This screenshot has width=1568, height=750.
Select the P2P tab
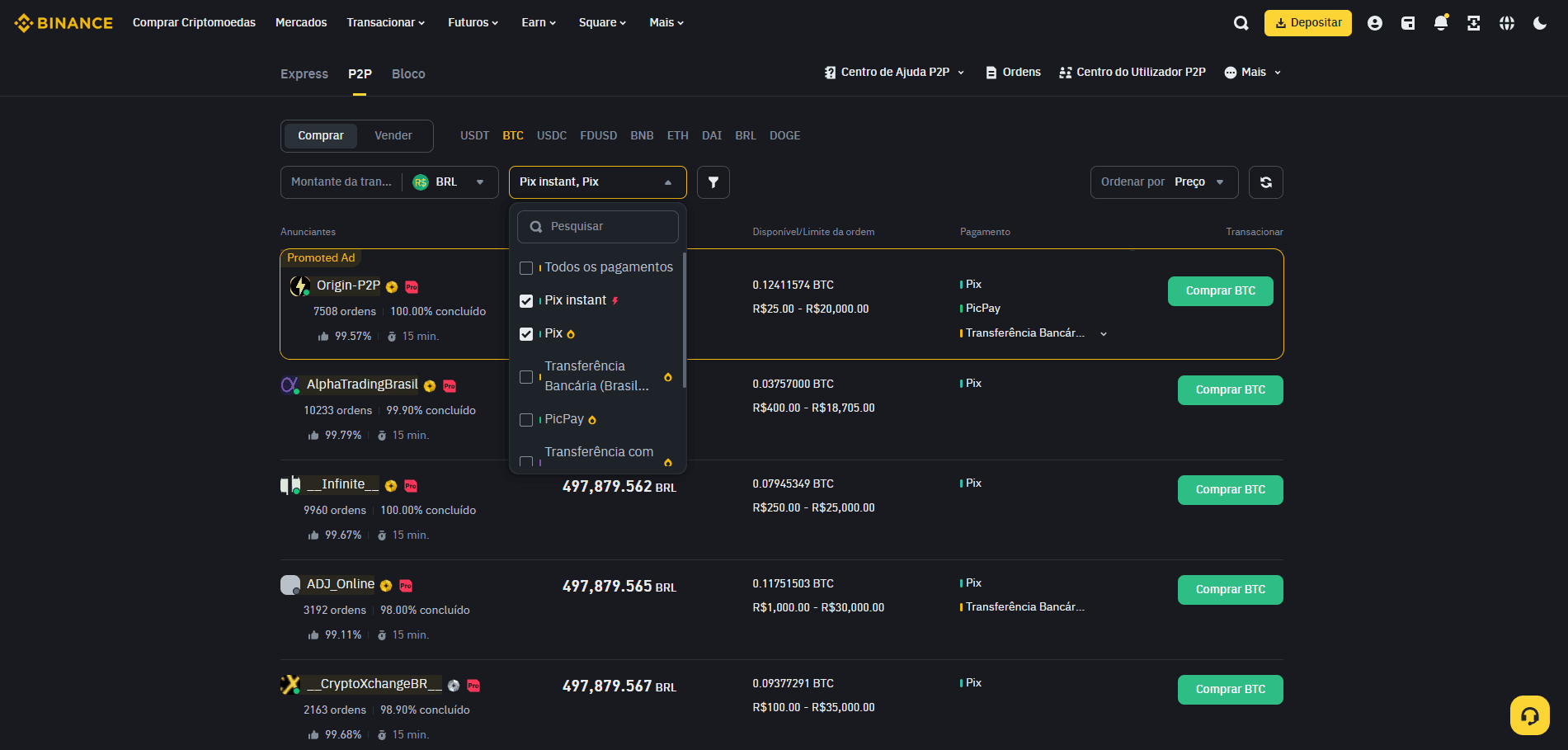[x=360, y=74]
